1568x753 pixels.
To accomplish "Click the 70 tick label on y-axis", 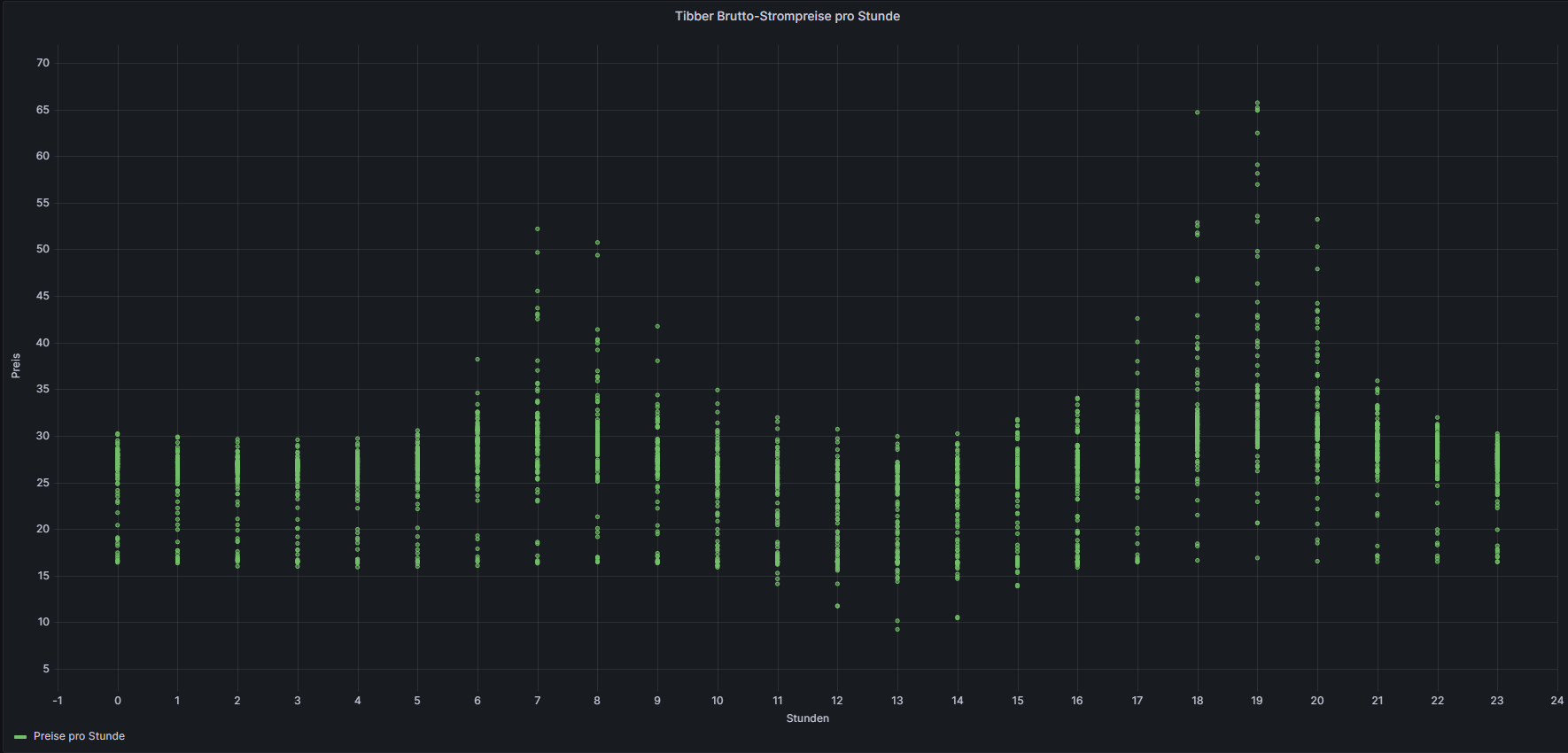I will click(x=43, y=63).
